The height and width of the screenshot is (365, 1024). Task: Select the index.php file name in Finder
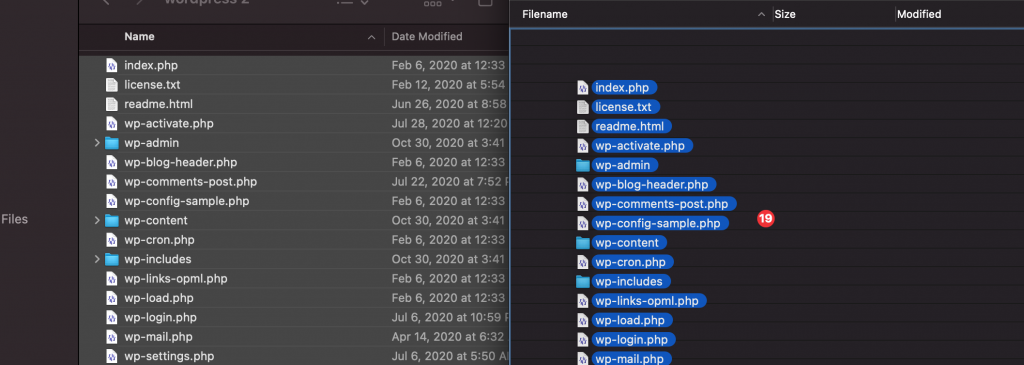tap(151, 65)
